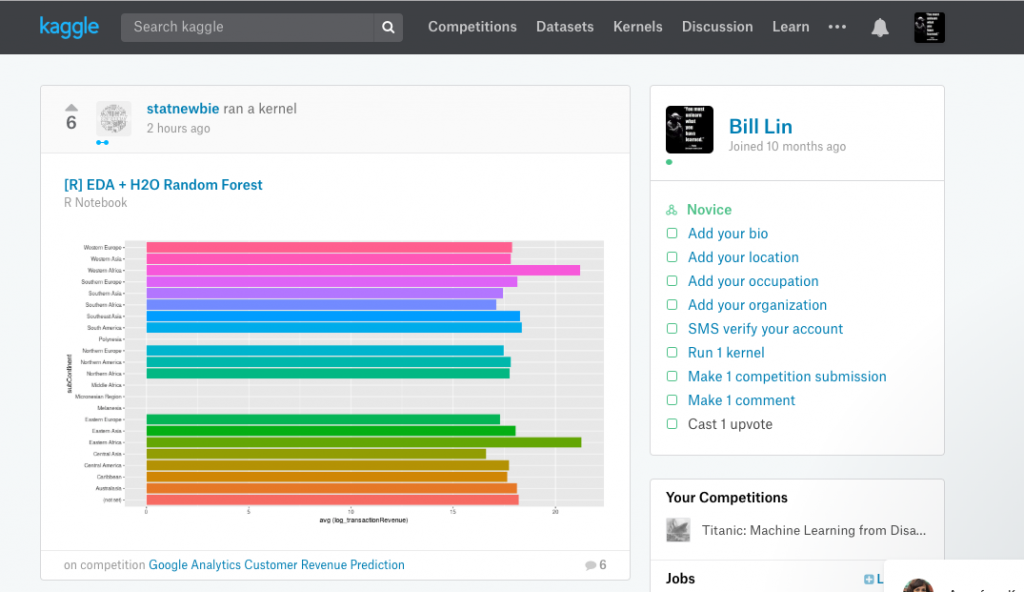Upvote the statnewbie kernel post
This screenshot has width=1024, height=592.
coord(71,107)
